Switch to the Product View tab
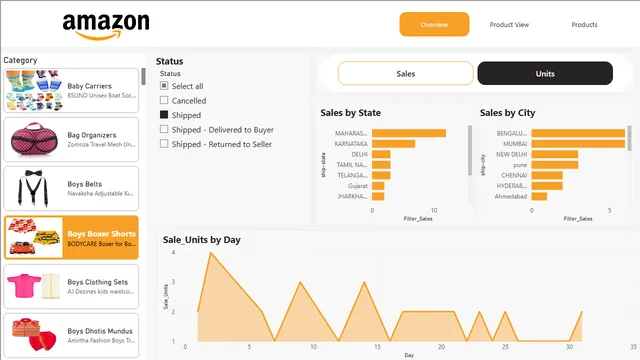The width and height of the screenshot is (640, 360). point(509,25)
